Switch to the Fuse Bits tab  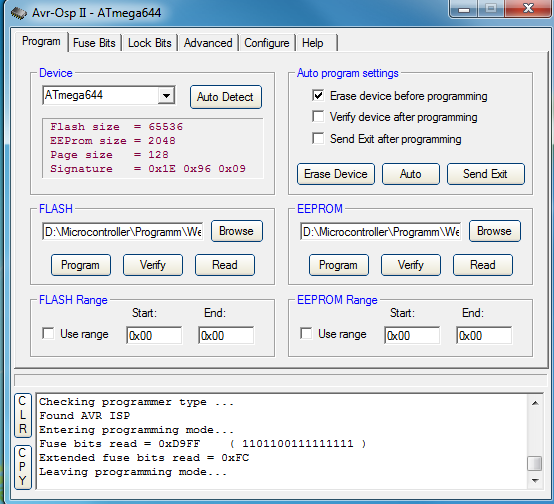pyautogui.click(x=94, y=43)
